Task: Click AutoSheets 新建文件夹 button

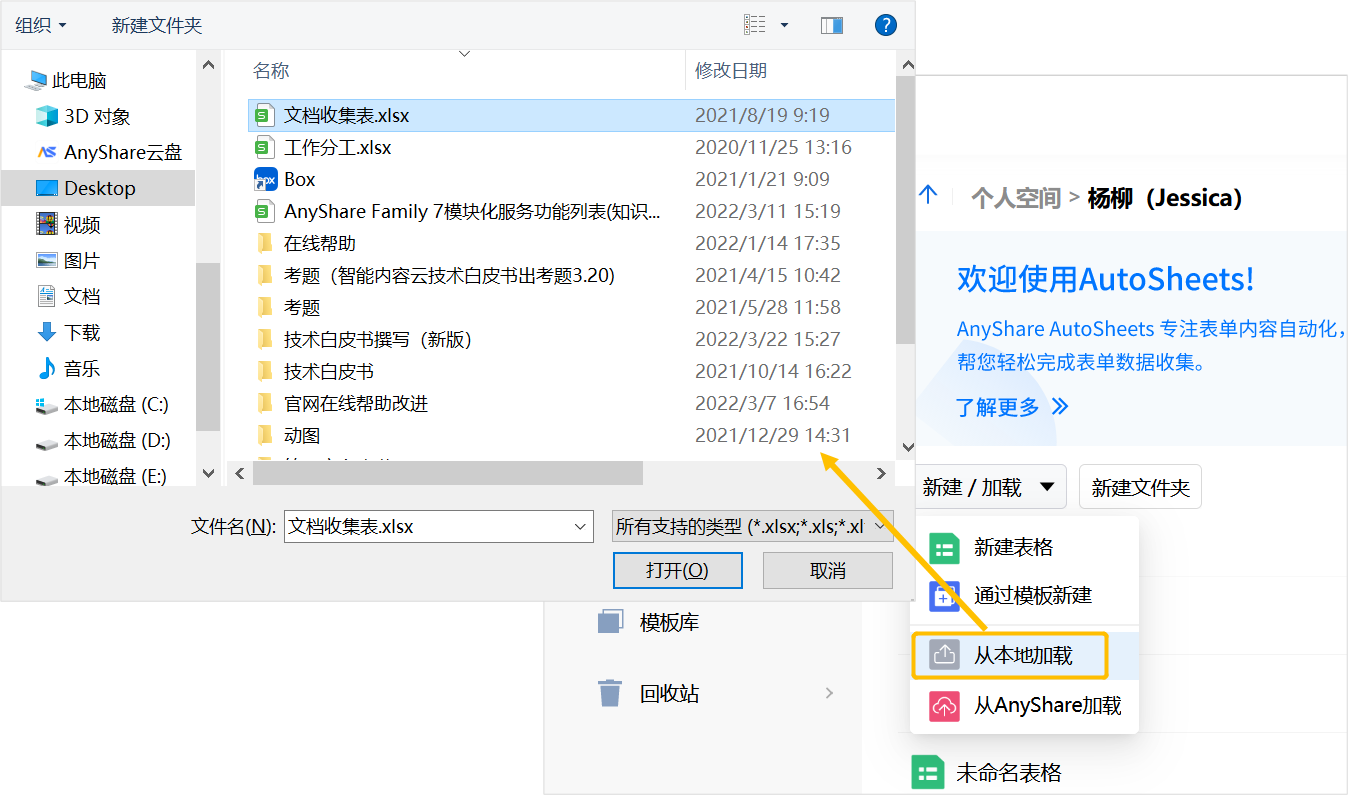Action: (1141, 487)
